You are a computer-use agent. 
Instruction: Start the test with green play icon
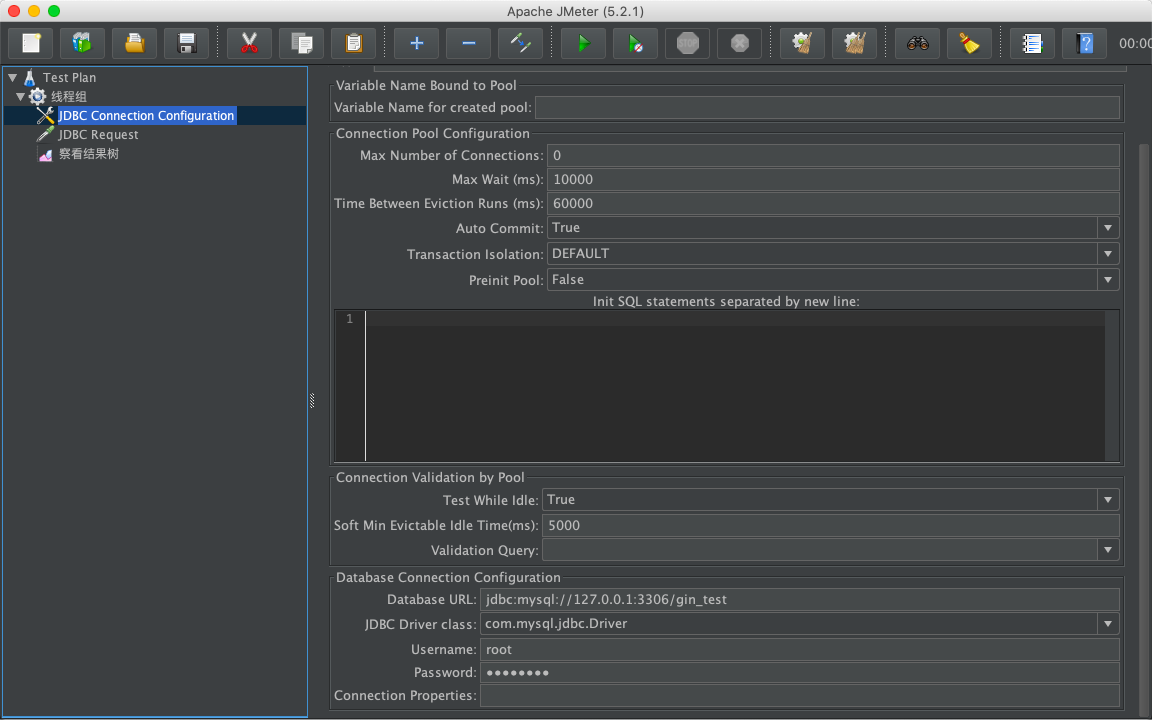583,43
